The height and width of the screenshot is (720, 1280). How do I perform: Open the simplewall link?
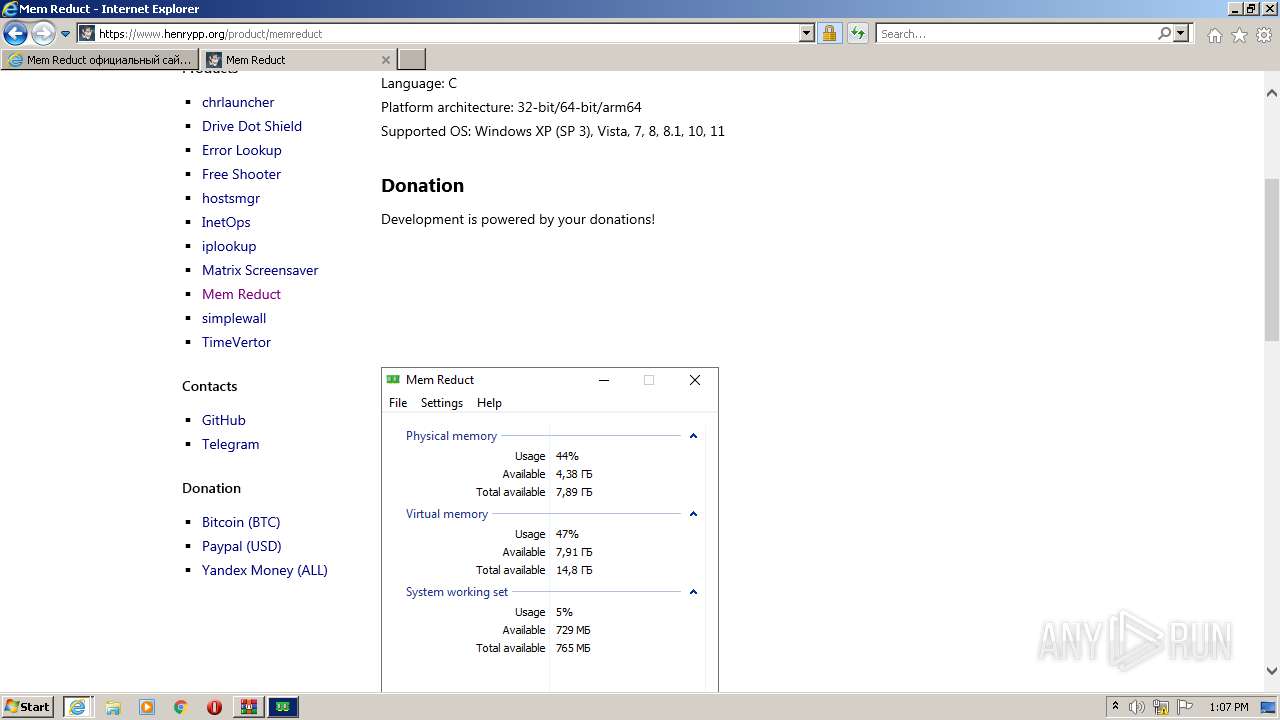click(234, 318)
